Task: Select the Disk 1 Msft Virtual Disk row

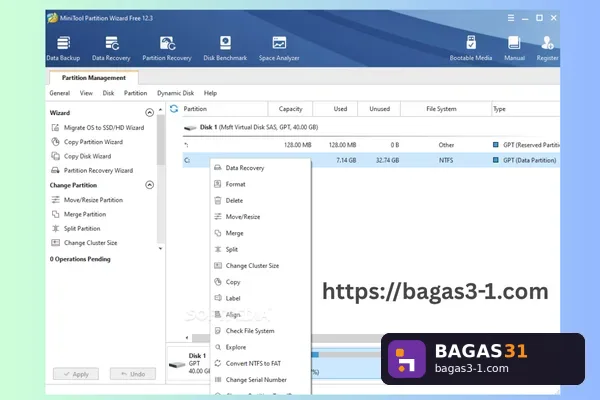Action: click(370, 127)
